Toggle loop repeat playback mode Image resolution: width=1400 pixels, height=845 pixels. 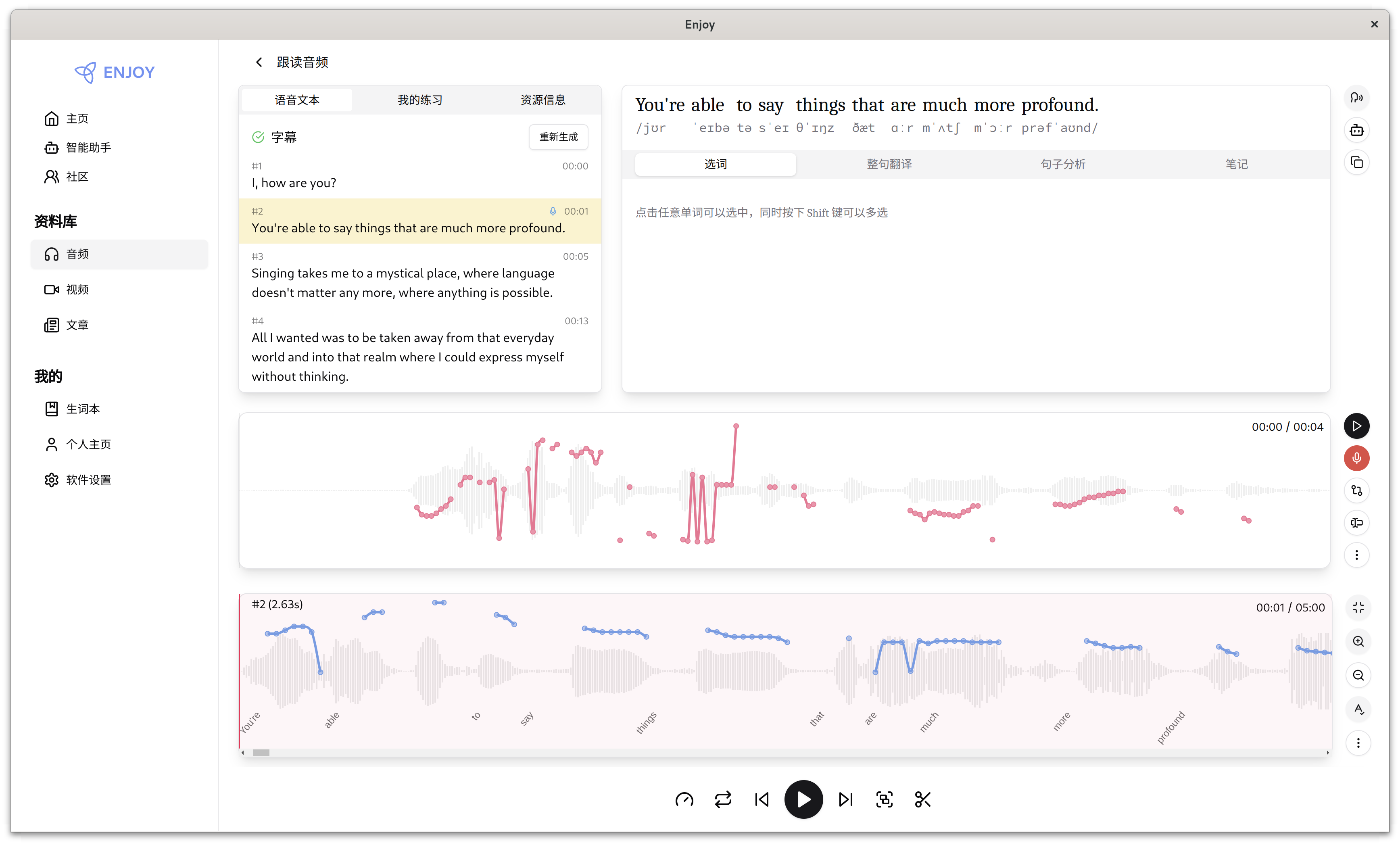pyautogui.click(x=723, y=799)
